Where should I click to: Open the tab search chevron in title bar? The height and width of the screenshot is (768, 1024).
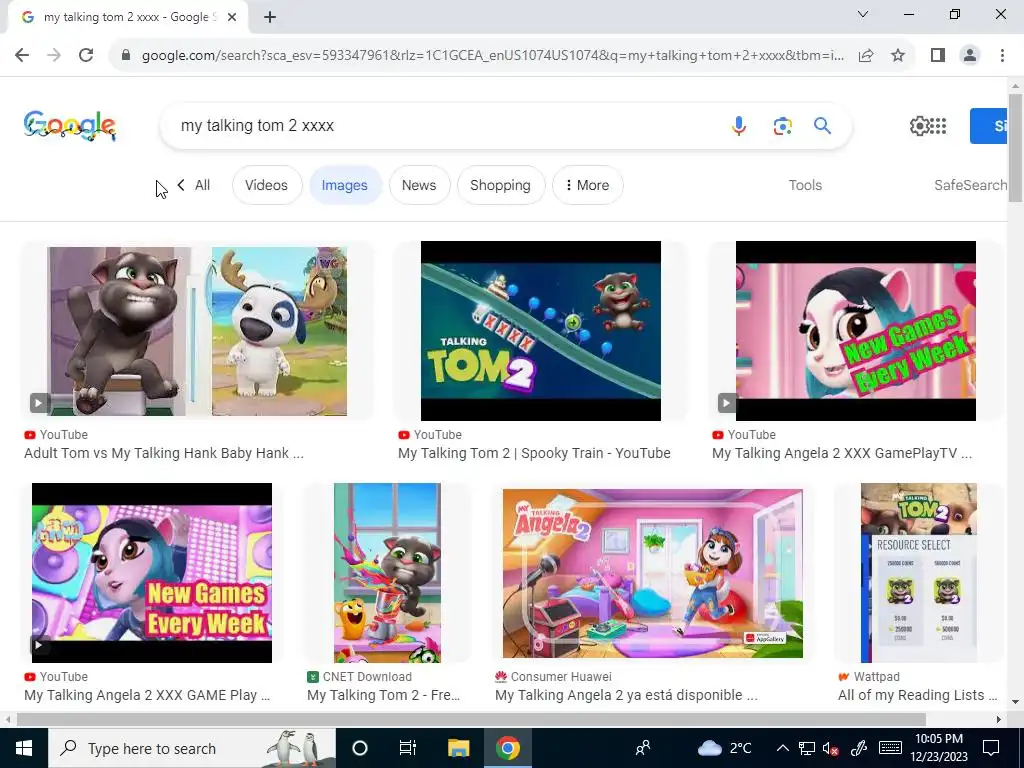pyautogui.click(x=863, y=14)
